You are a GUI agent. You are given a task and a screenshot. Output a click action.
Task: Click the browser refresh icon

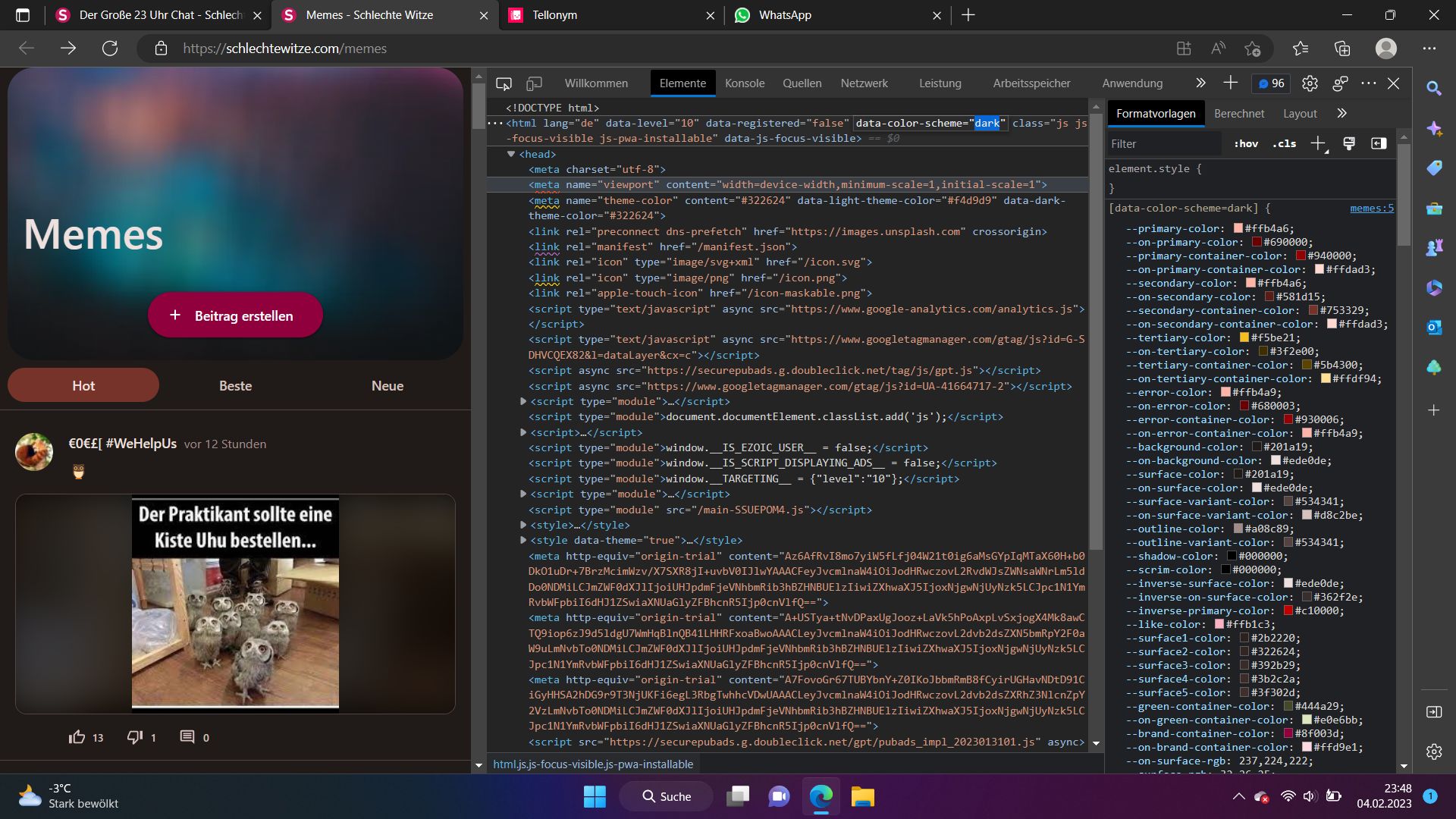pos(110,49)
